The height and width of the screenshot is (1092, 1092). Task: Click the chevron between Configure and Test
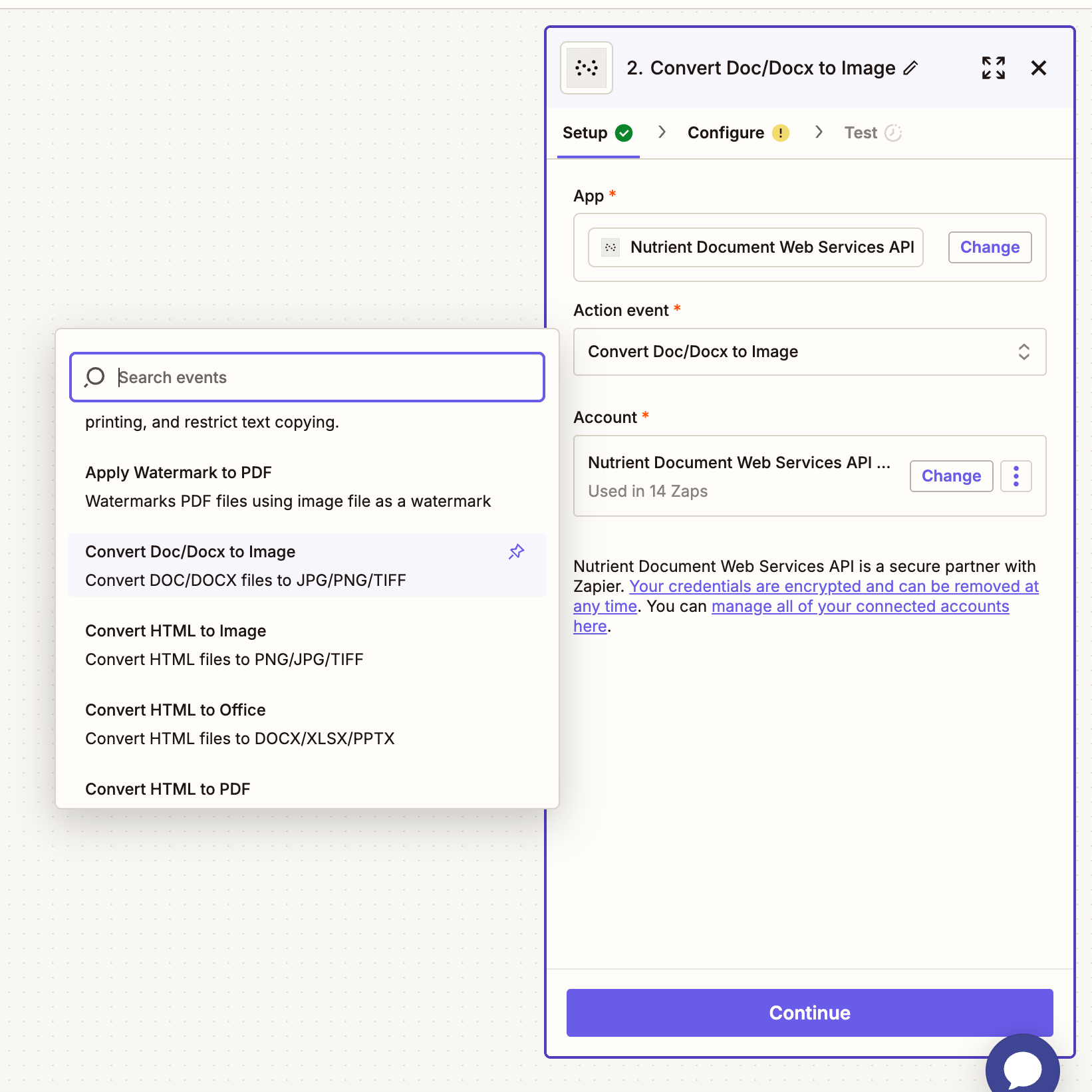click(819, 132)
